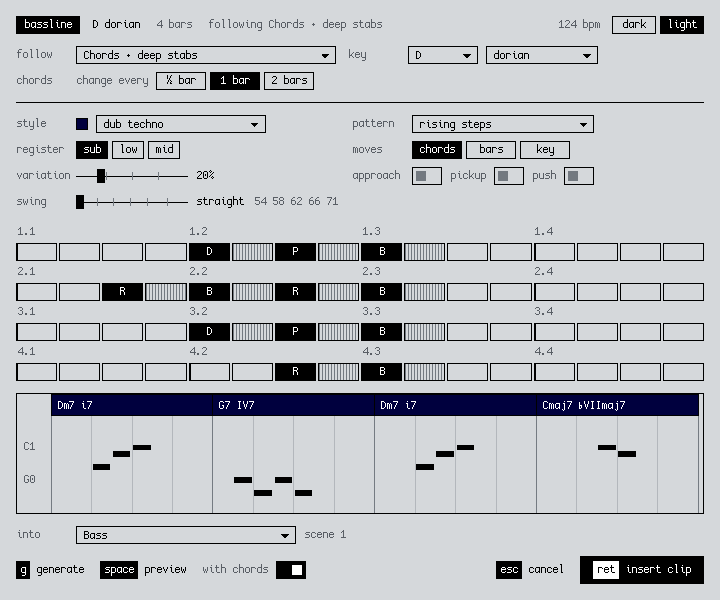The image size is (720, 600).
Task: Click the preview label
Action: [x=165, y=570]
